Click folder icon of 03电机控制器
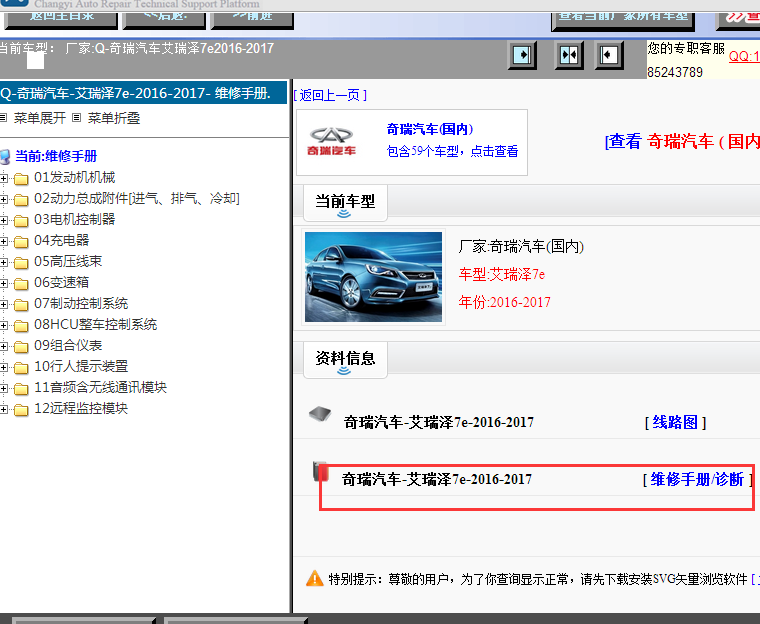This screenshot has height=624, width=760. [x=21, y=221]
